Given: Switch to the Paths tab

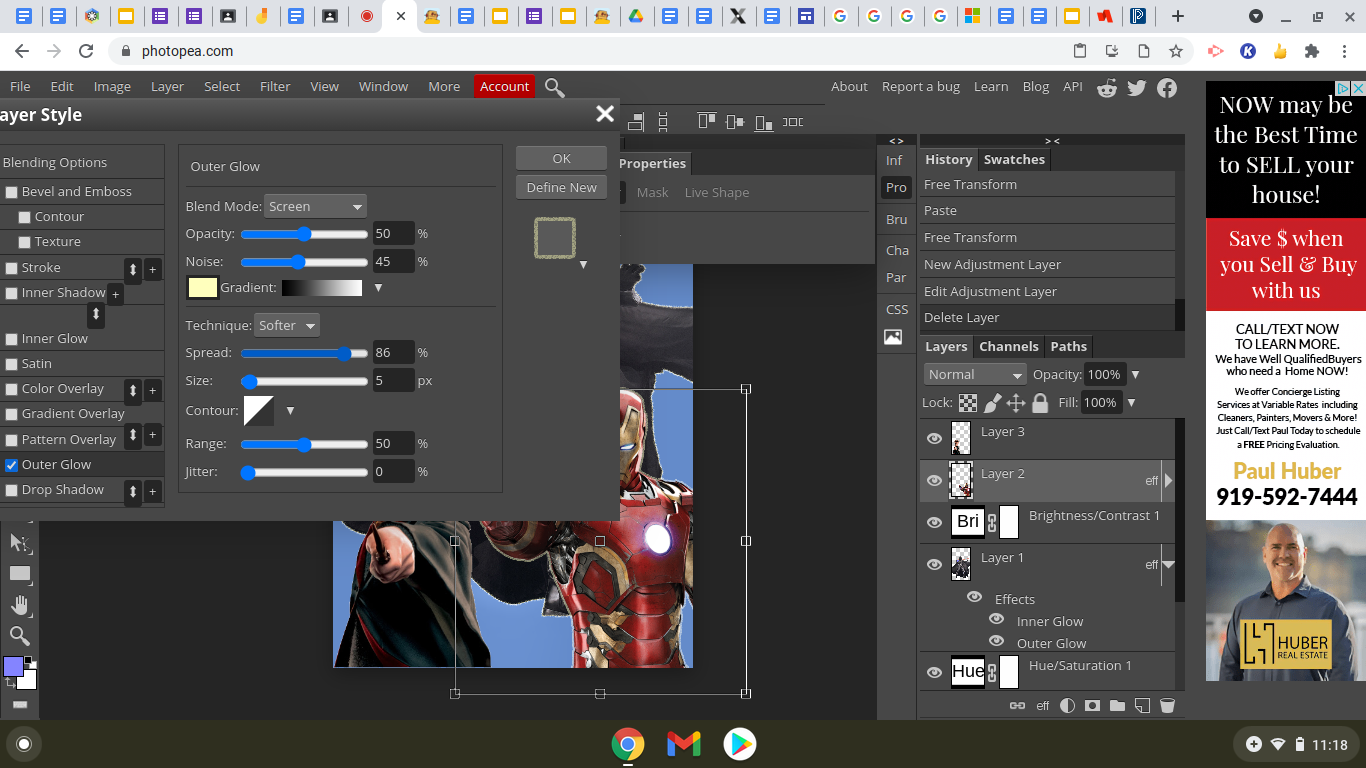Looking at the screenshot, I should tap(1068, 346).
